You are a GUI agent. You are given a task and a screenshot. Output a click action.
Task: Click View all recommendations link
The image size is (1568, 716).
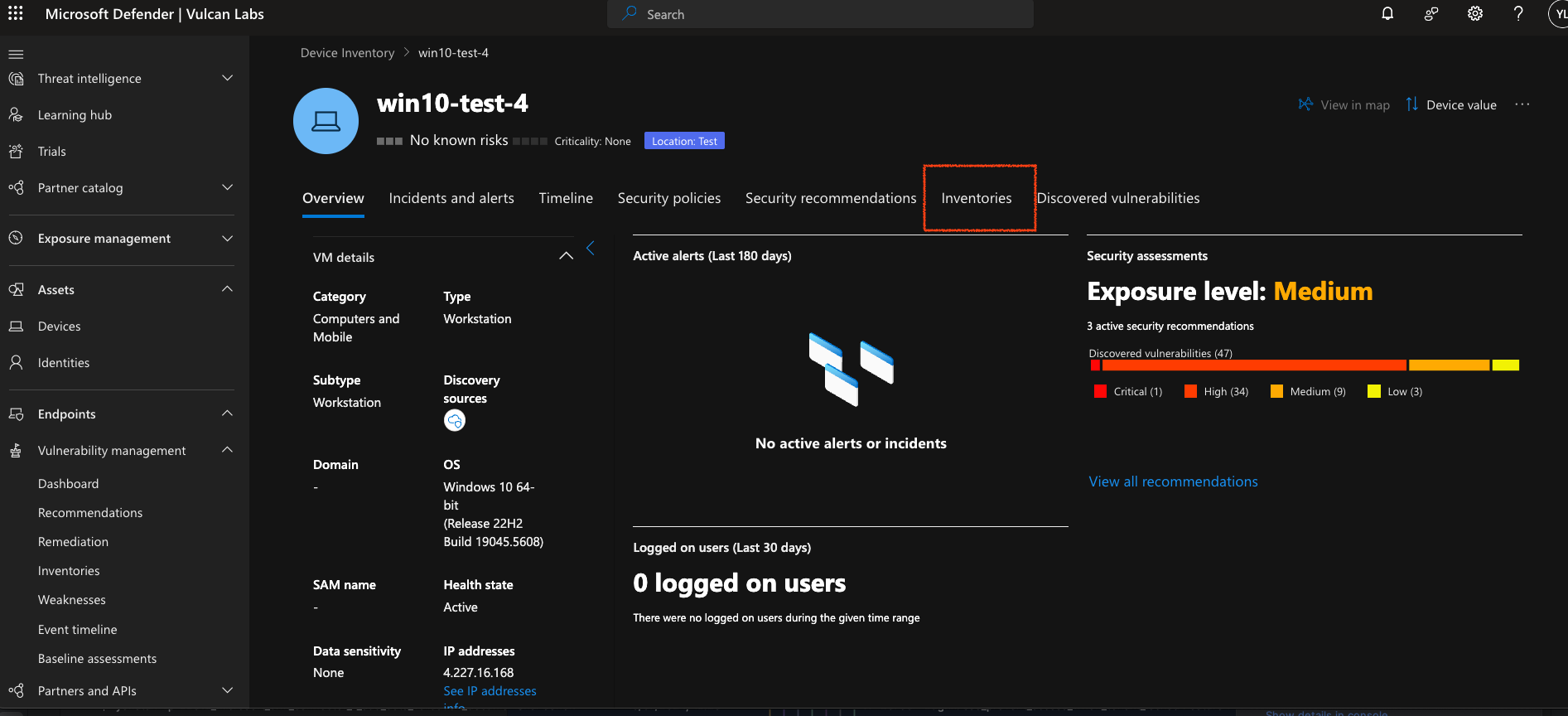click(x=1173, y=481)
